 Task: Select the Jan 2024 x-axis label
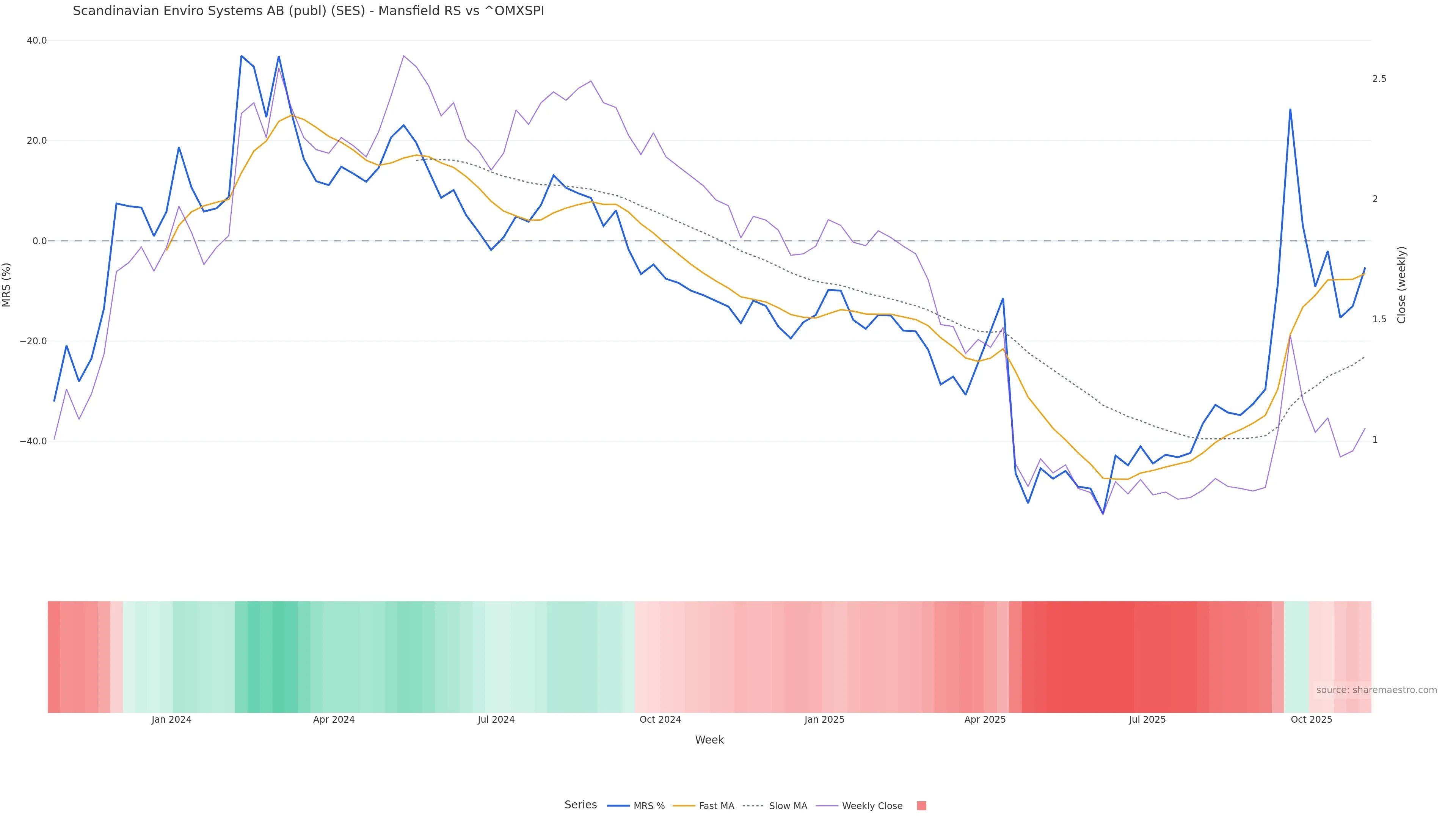pos(171,720)
